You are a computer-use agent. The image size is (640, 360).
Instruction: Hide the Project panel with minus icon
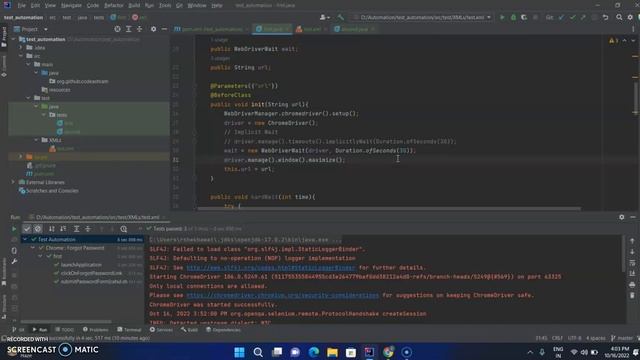pos(164,29)
